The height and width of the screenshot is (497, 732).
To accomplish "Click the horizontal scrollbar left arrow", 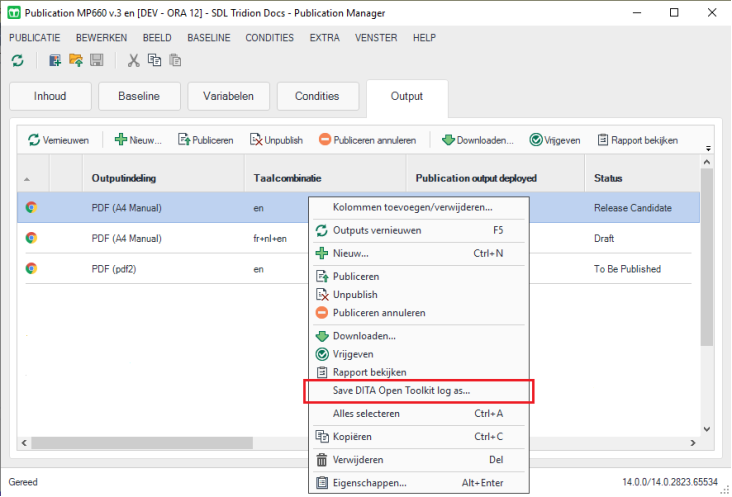I will (x=24, y=443).
